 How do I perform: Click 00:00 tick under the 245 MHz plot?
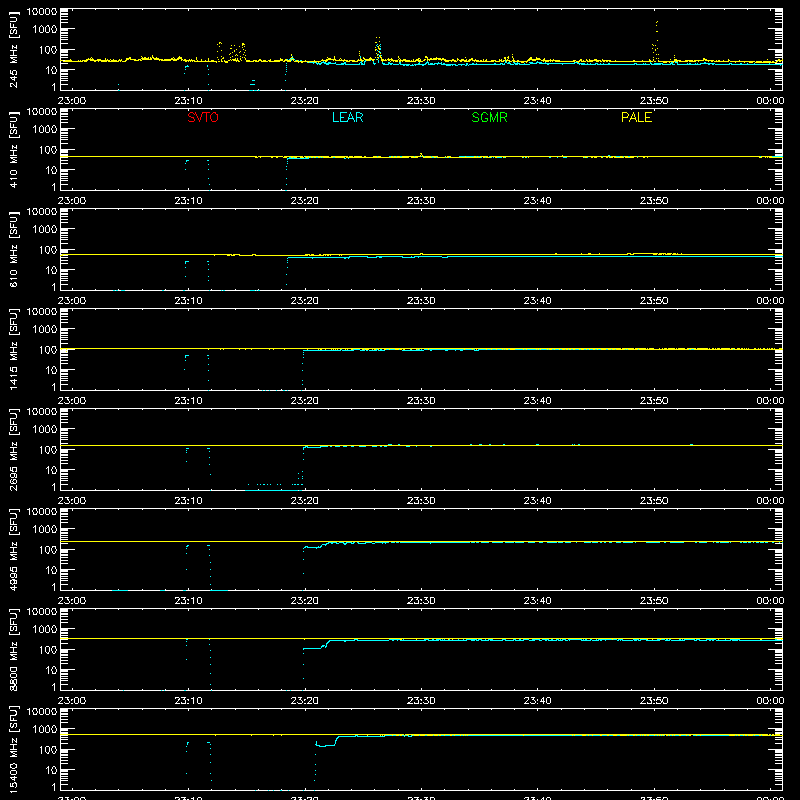point(770,101)
